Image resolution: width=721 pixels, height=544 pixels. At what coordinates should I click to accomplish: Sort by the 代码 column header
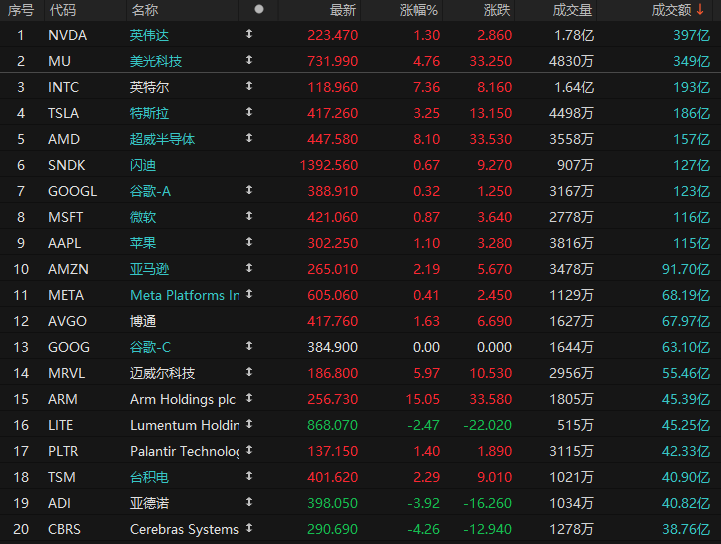tap(63, 10)
